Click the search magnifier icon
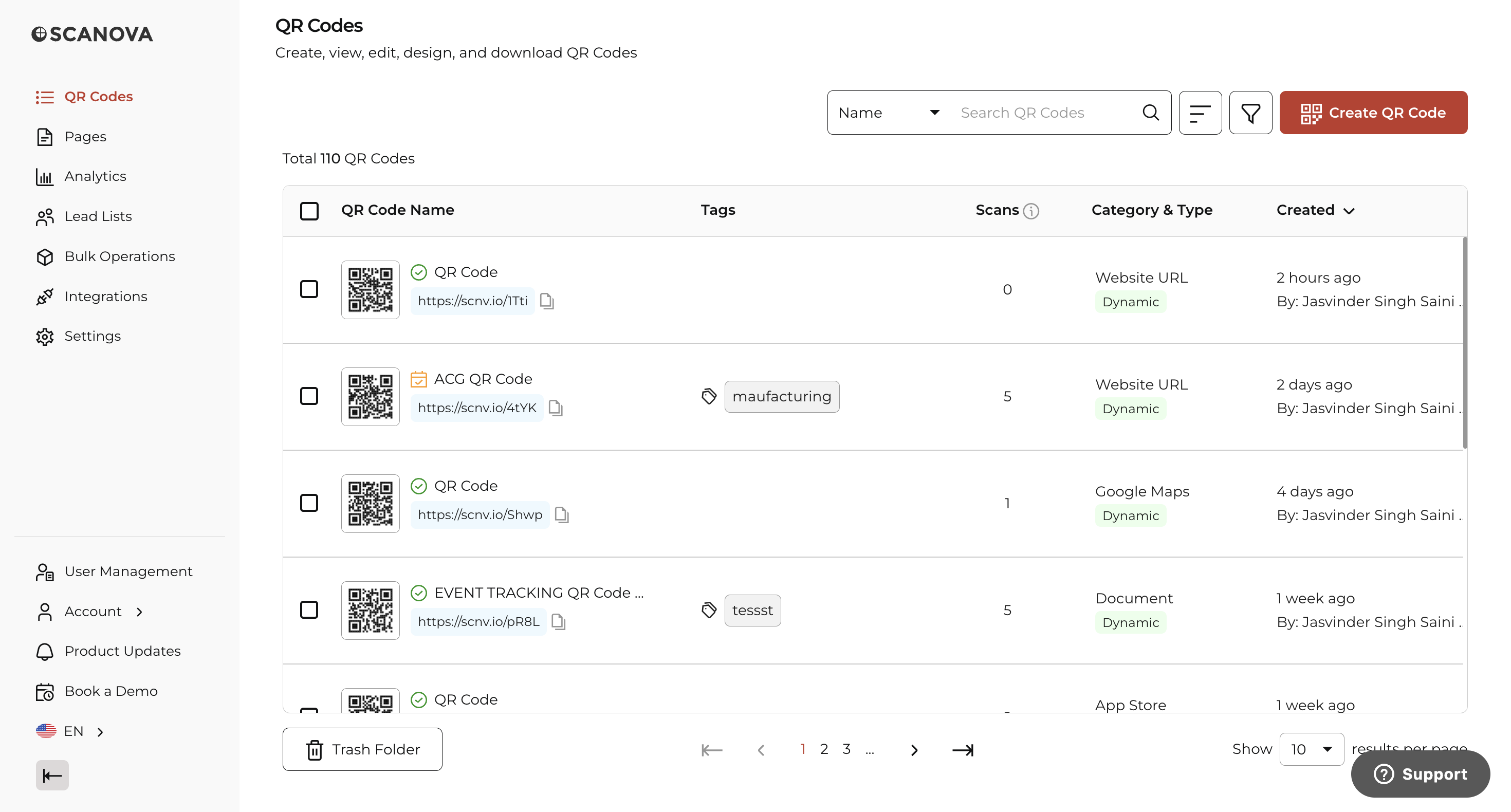 (1150, 113)
